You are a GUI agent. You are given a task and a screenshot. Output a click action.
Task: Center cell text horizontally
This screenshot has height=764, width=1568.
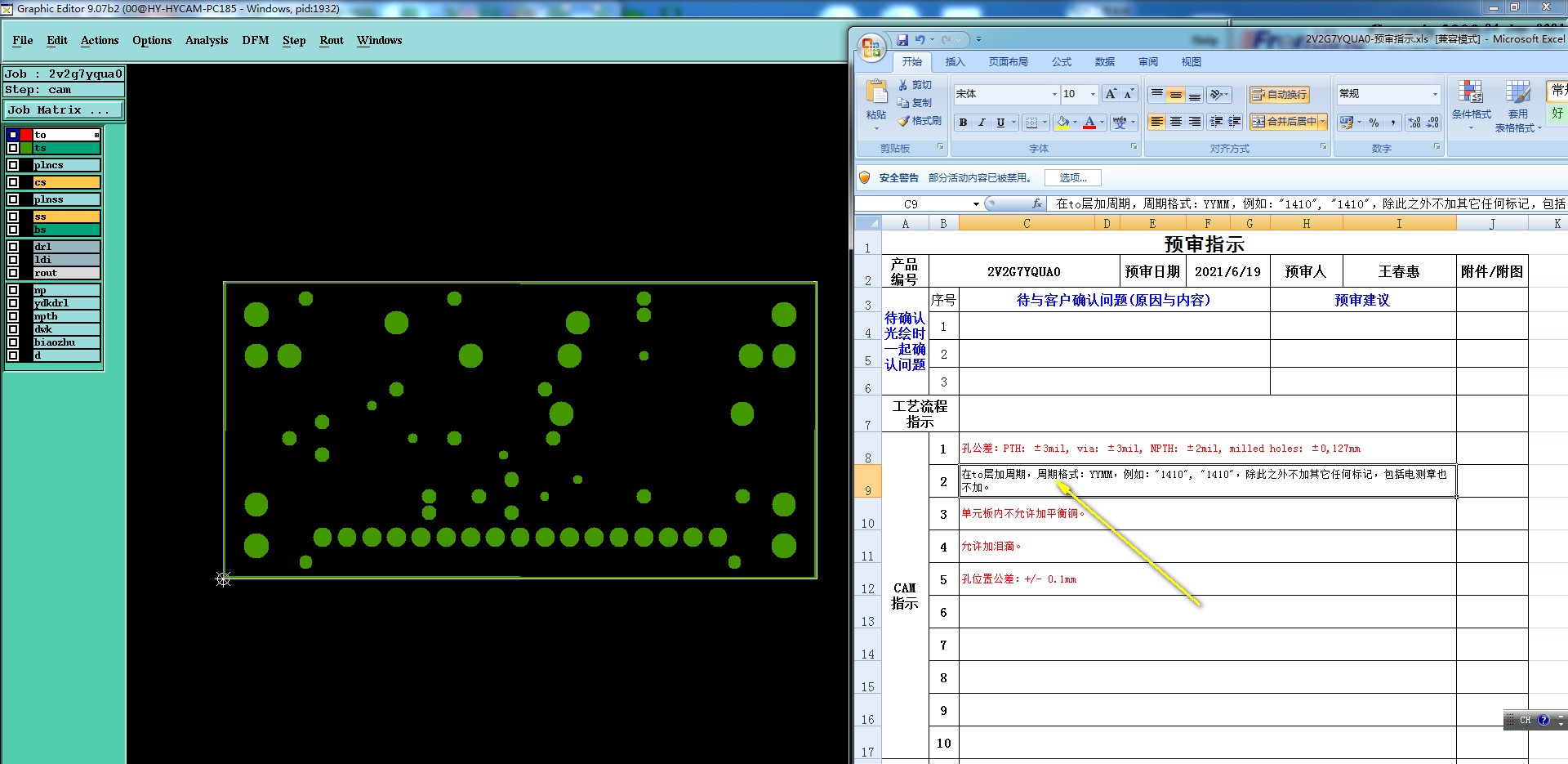click(1176, 122)
